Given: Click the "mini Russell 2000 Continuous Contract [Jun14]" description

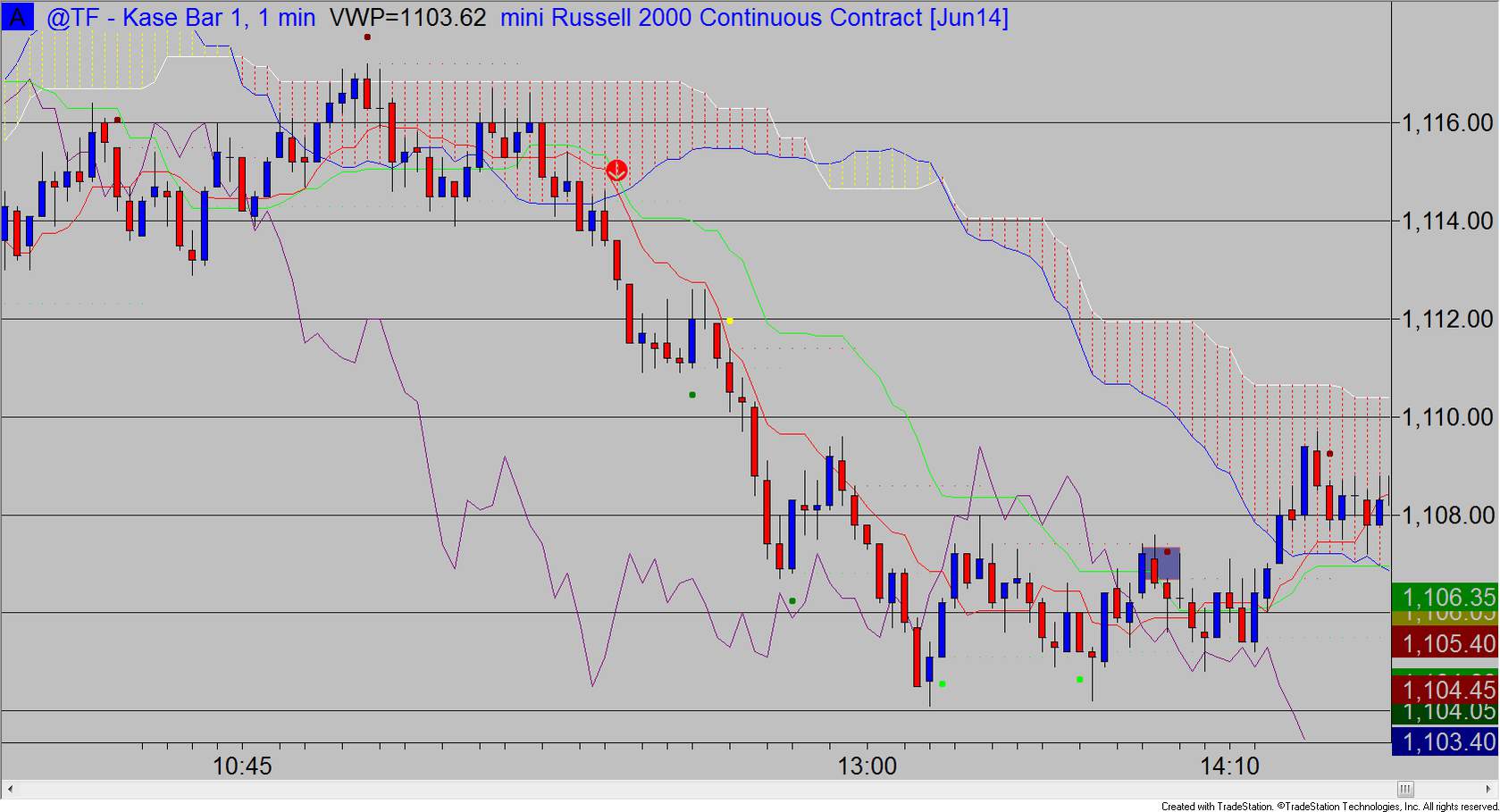Looking at the screenshot, I should click(x=754, y=17).
